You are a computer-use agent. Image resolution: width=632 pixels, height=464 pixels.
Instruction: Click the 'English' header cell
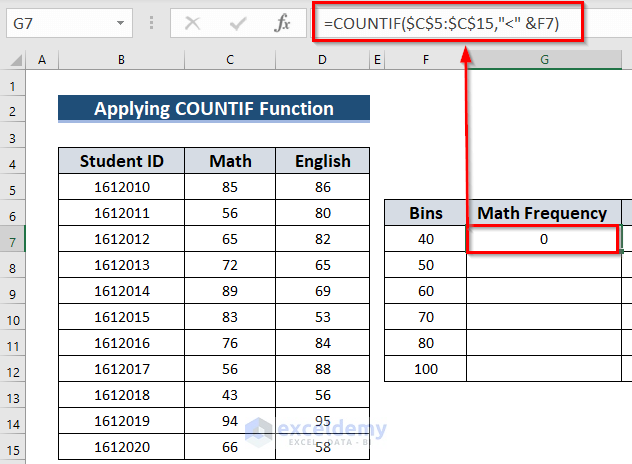tap(322, 161)
